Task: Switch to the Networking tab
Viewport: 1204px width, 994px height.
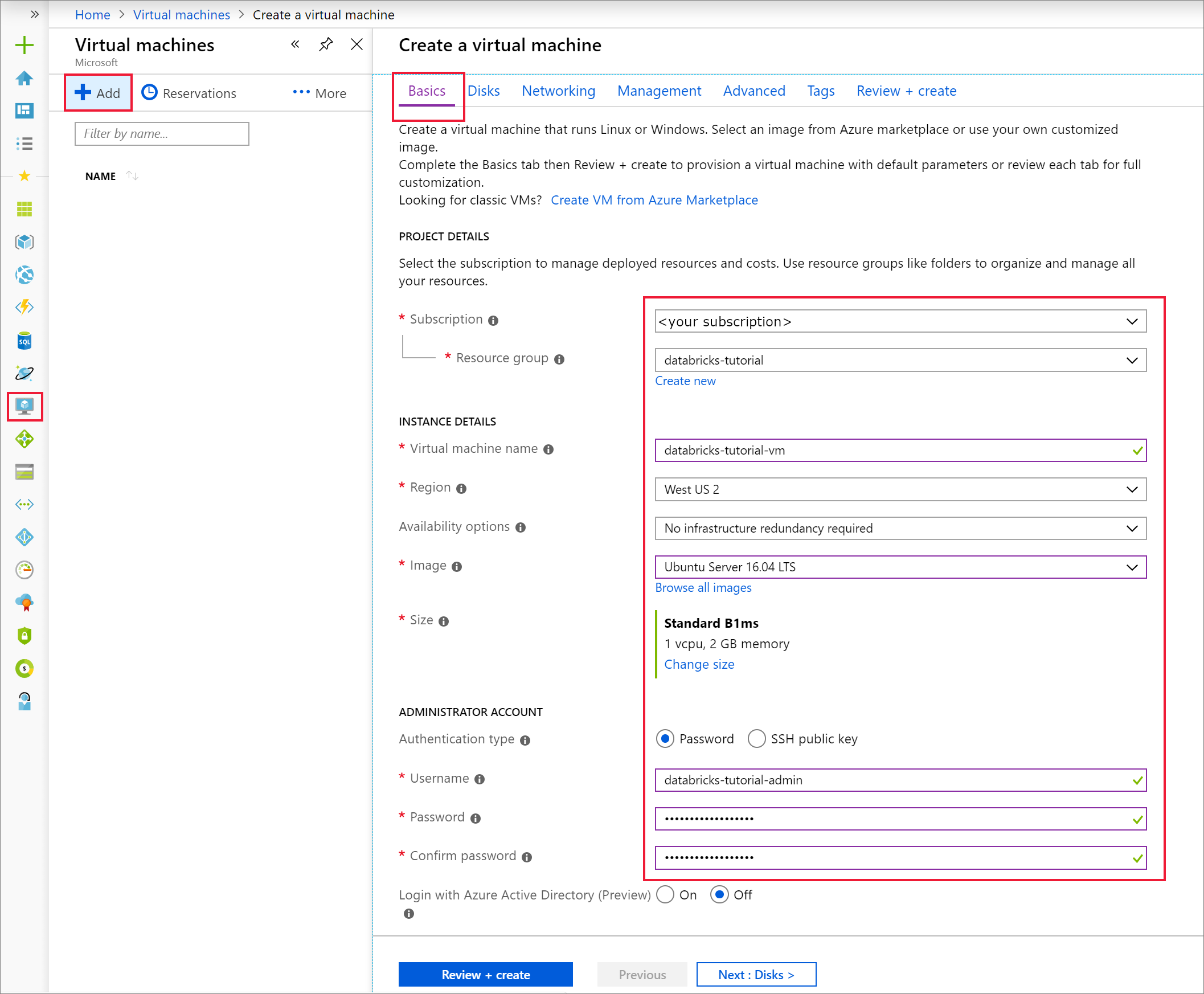Action: [x=558, y=91]
